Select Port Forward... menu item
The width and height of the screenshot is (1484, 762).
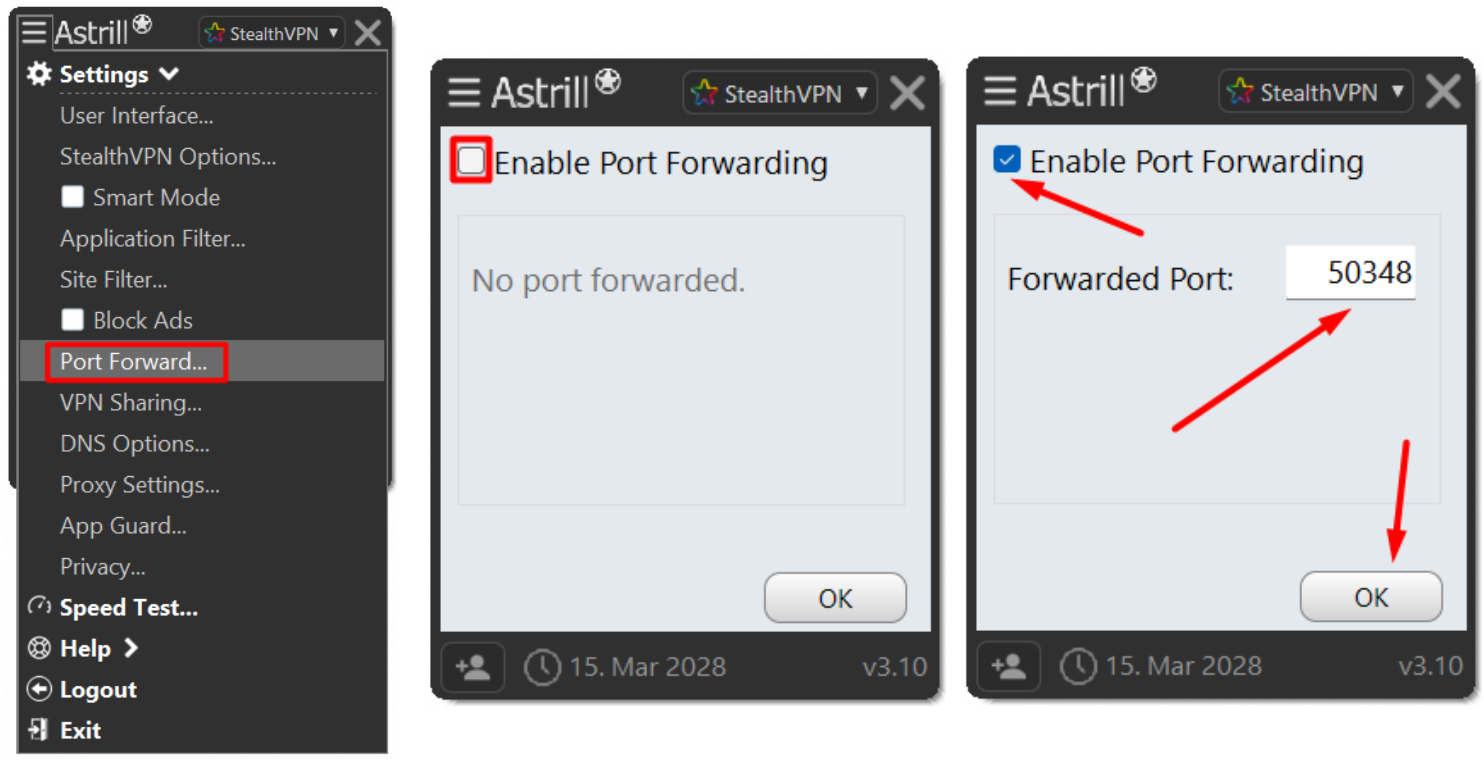pyautogui.click(x=134, y=362)
